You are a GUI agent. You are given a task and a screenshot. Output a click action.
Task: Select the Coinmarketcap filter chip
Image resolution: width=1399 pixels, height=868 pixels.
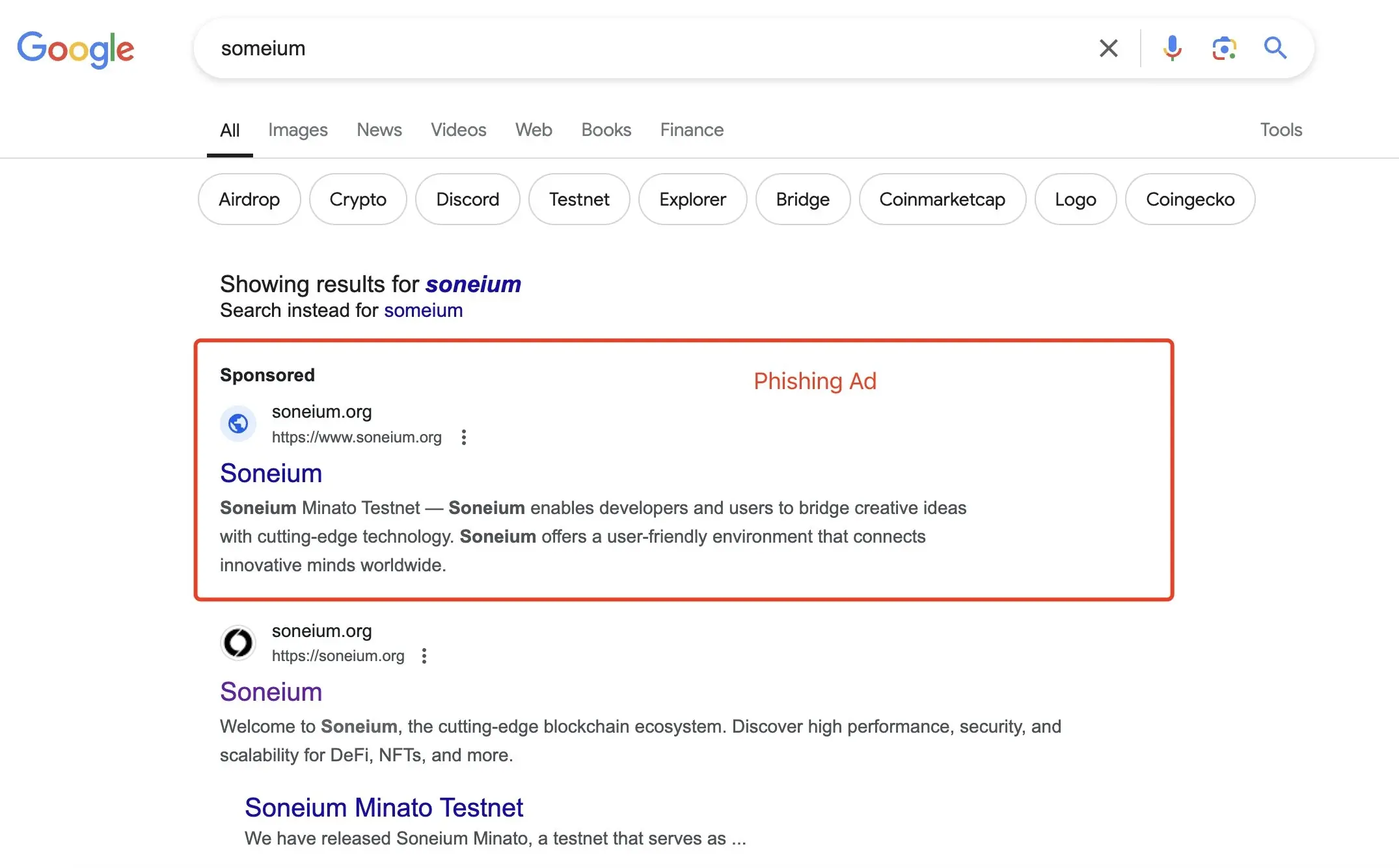[942, 199]
